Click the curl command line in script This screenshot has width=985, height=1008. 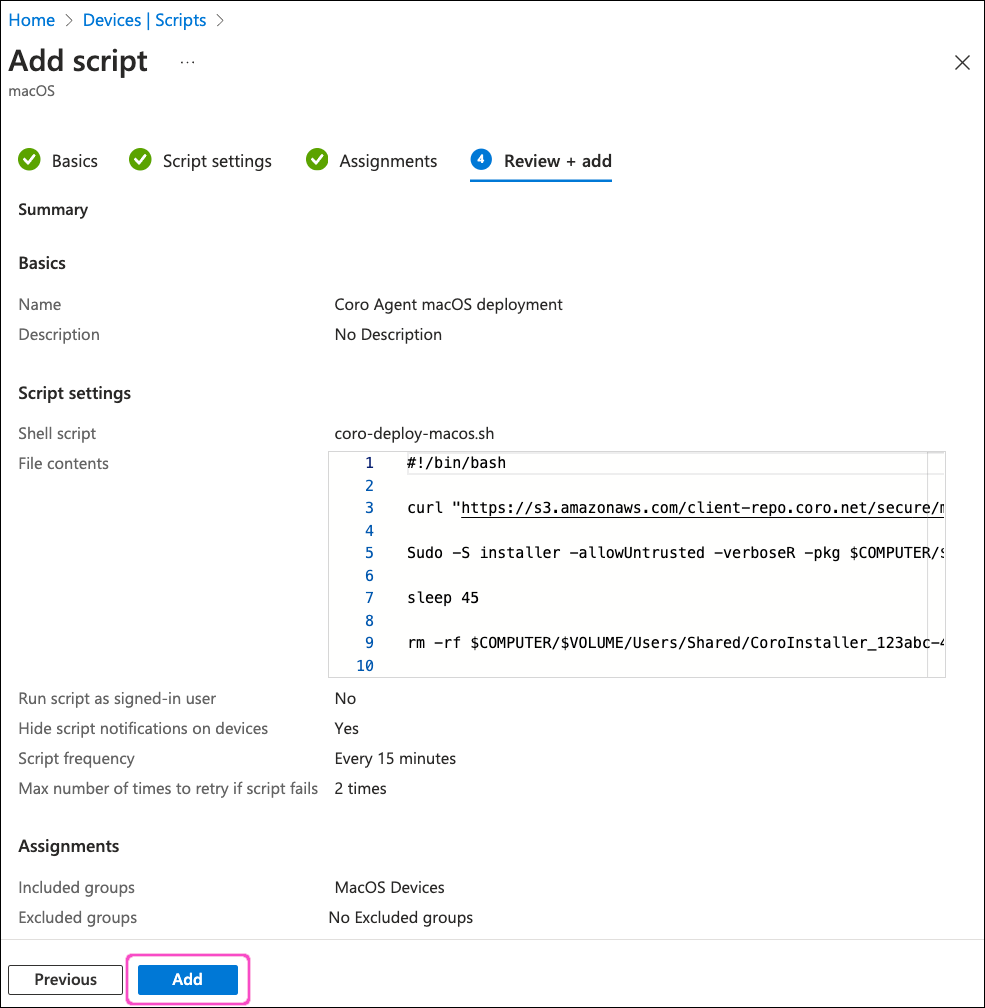[x=675, y=508]
